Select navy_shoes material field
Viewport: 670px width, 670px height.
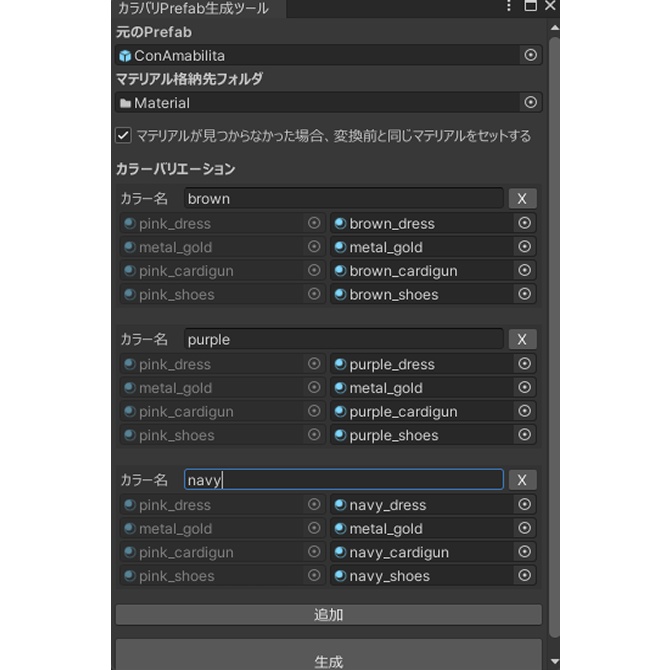[433, 576]
